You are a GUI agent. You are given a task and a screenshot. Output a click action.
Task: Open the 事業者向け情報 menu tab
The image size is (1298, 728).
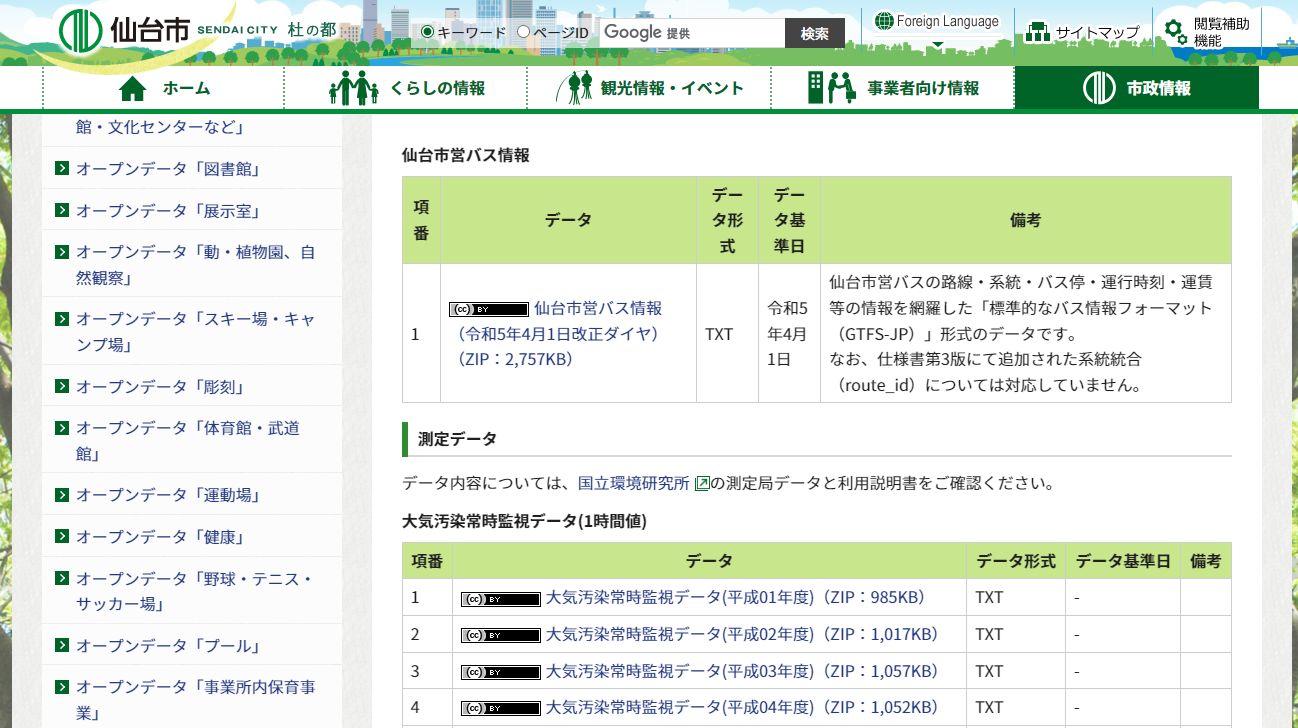coord(893,88)
